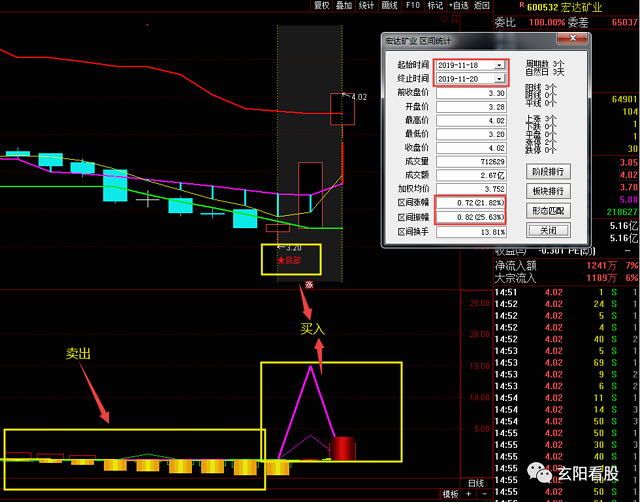Activate the 画线 drawing tool

point(389,5)
